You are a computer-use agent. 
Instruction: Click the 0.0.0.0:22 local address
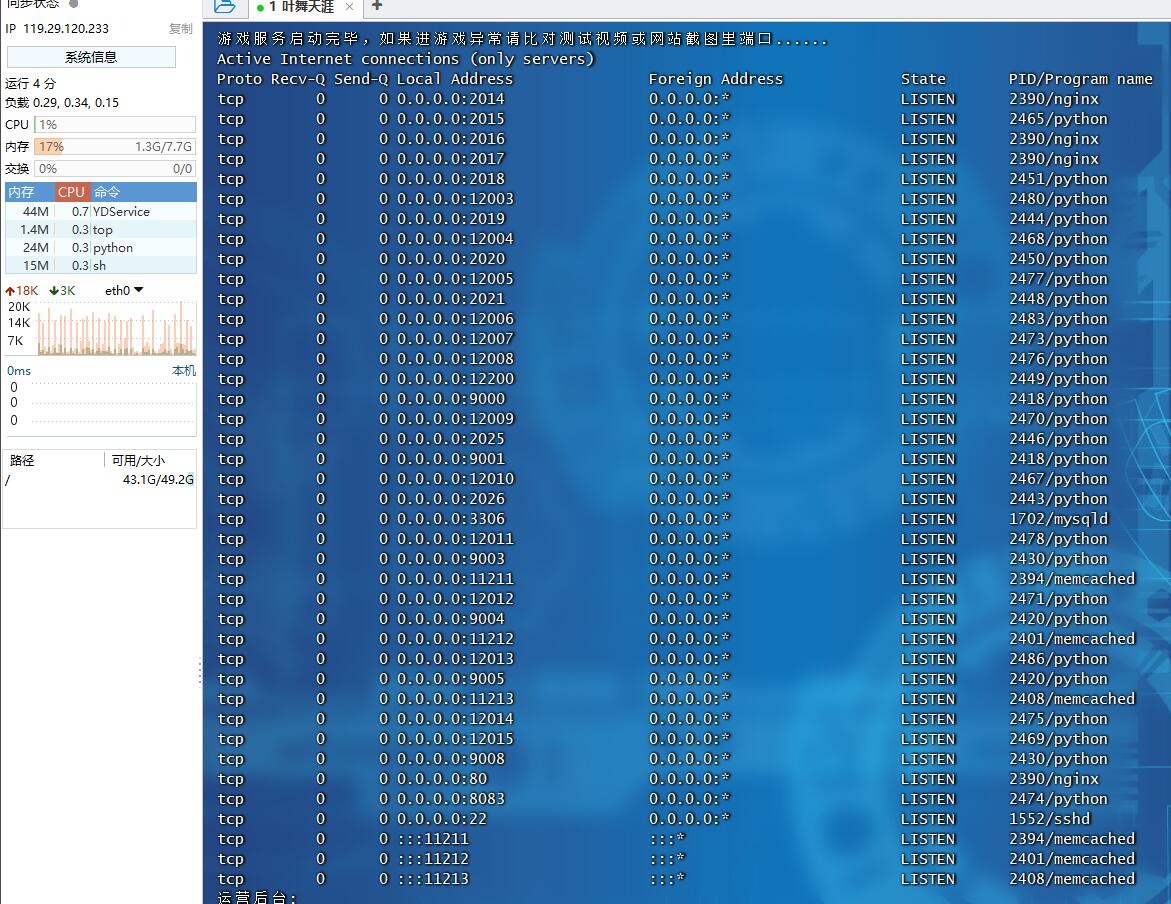[441, 819]
